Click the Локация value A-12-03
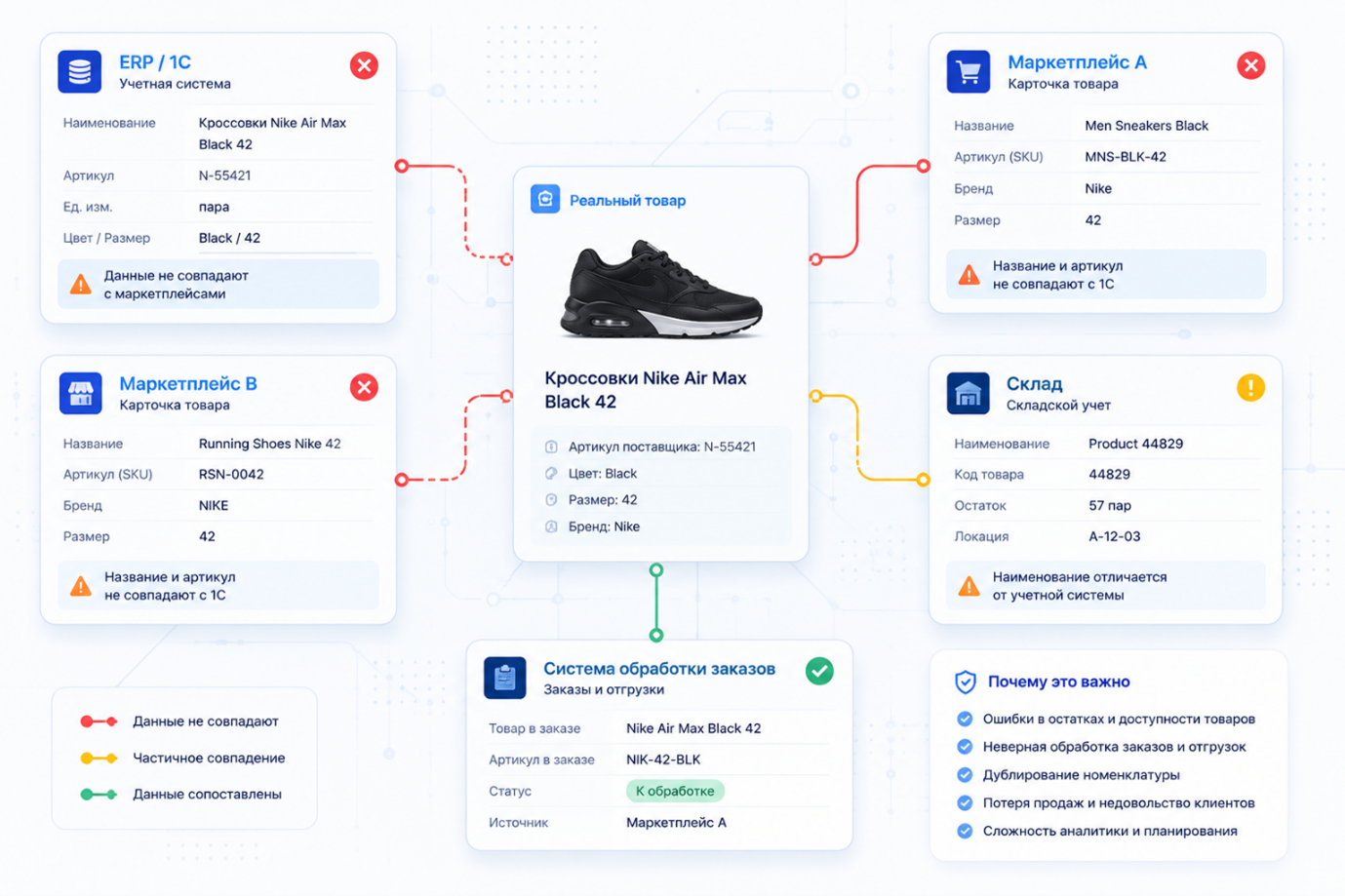Screen dimensions: 1345x896 (x=1115, y=537)
